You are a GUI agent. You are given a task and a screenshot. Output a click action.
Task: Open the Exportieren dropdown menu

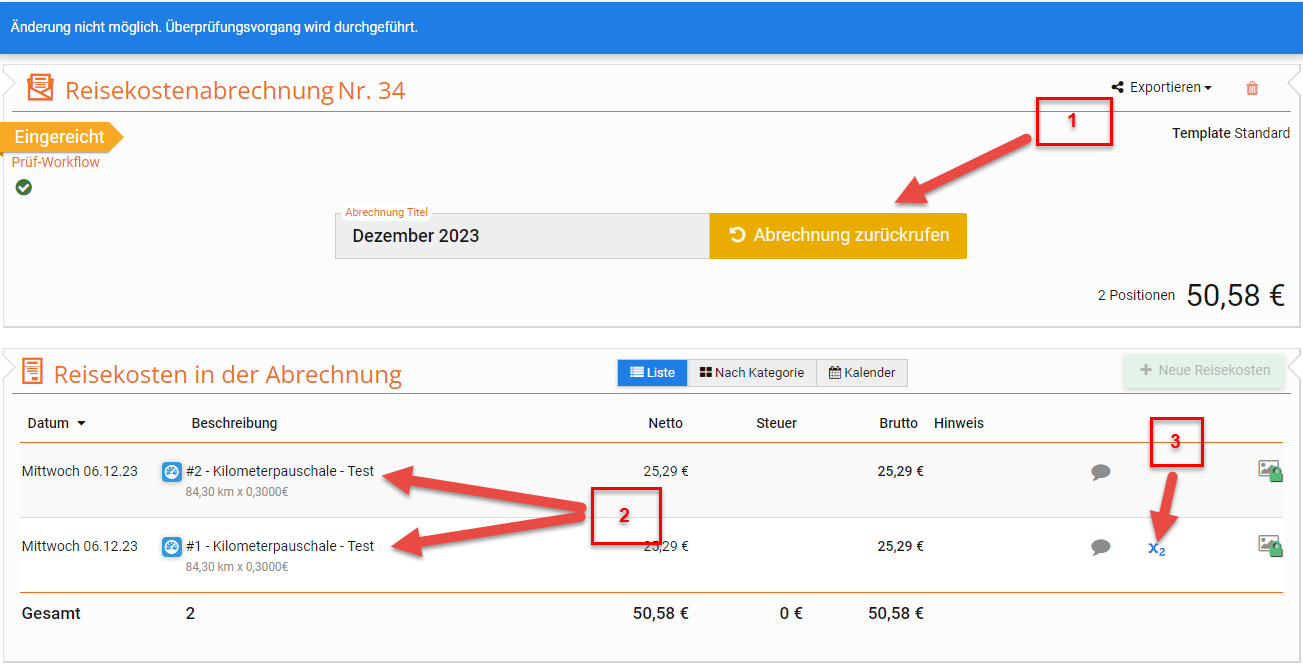[1162, 88]
